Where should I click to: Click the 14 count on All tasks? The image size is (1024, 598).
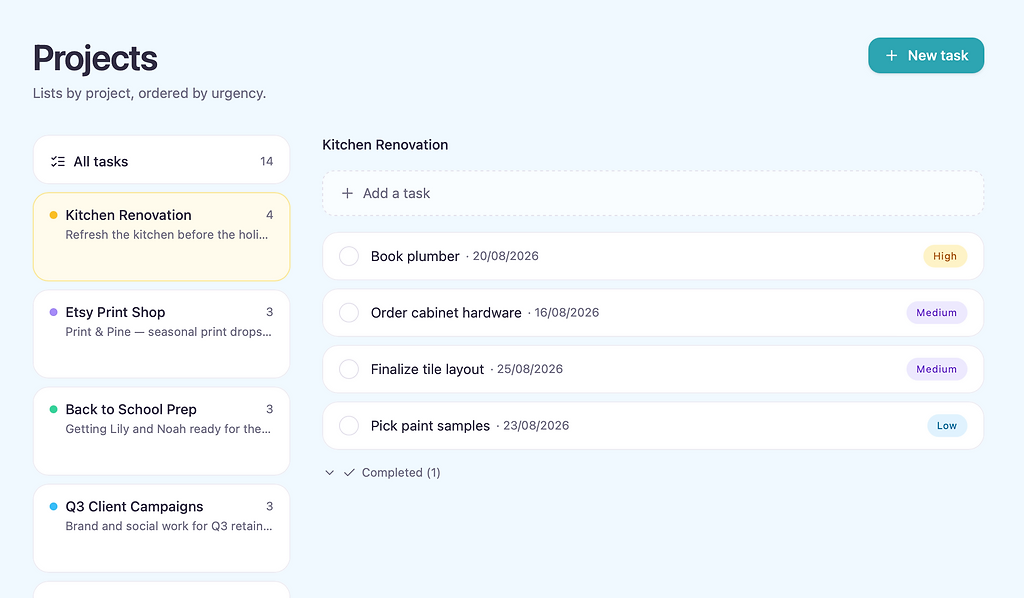coord(266,161)
